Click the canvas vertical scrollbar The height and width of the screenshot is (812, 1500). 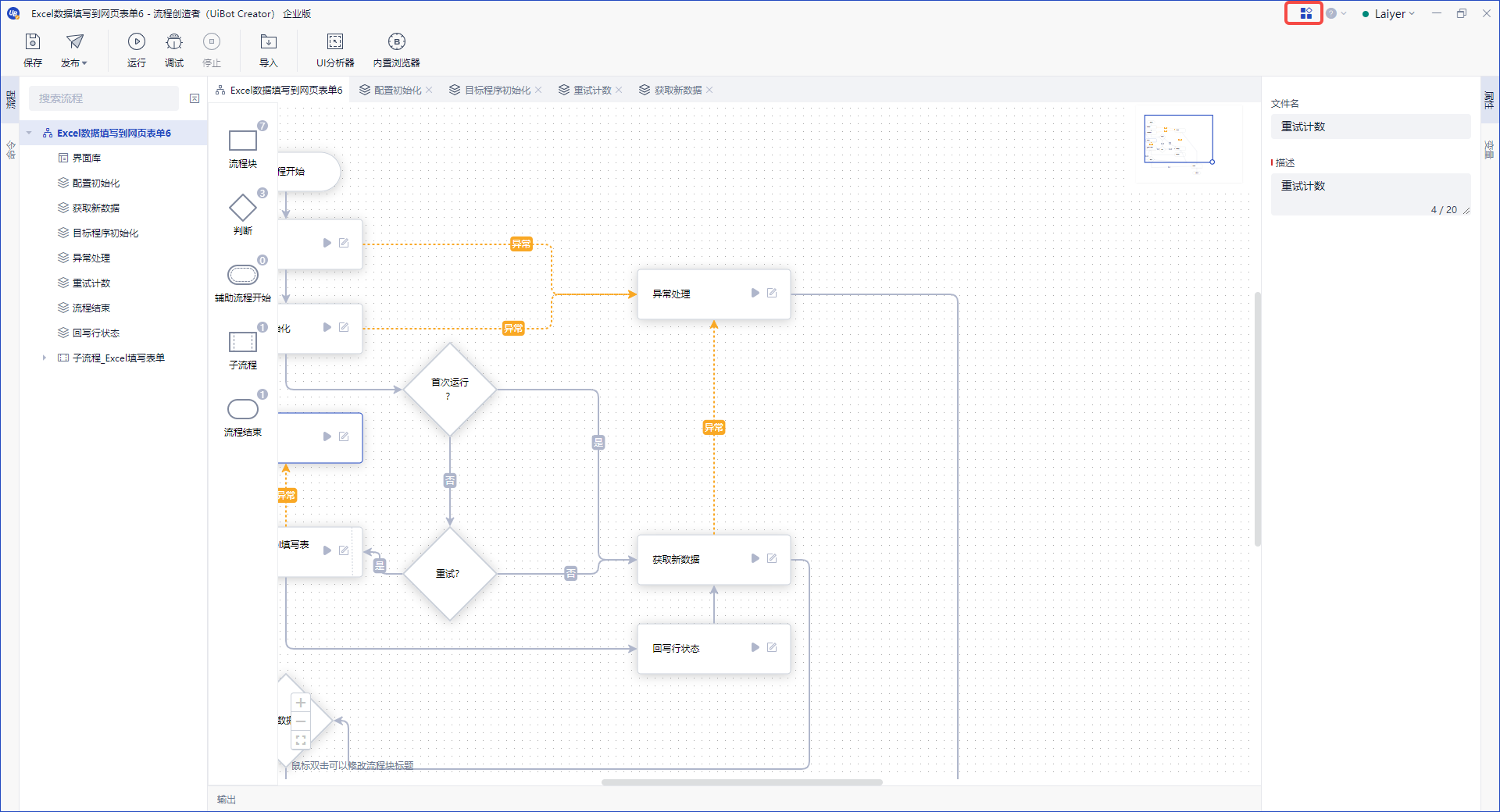coord(1258,419)
